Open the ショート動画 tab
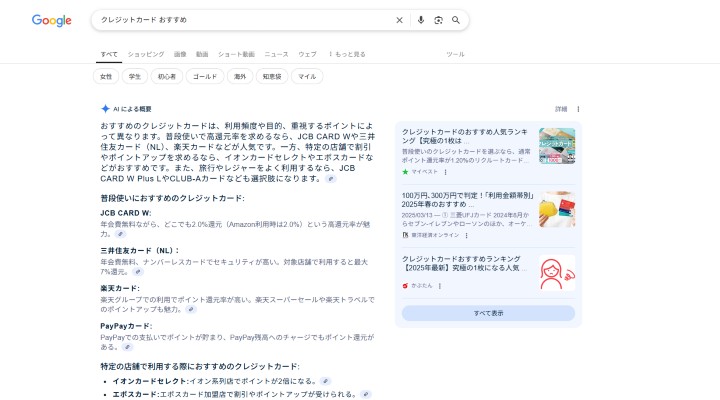720x400 pixels. tap(236, 54)
